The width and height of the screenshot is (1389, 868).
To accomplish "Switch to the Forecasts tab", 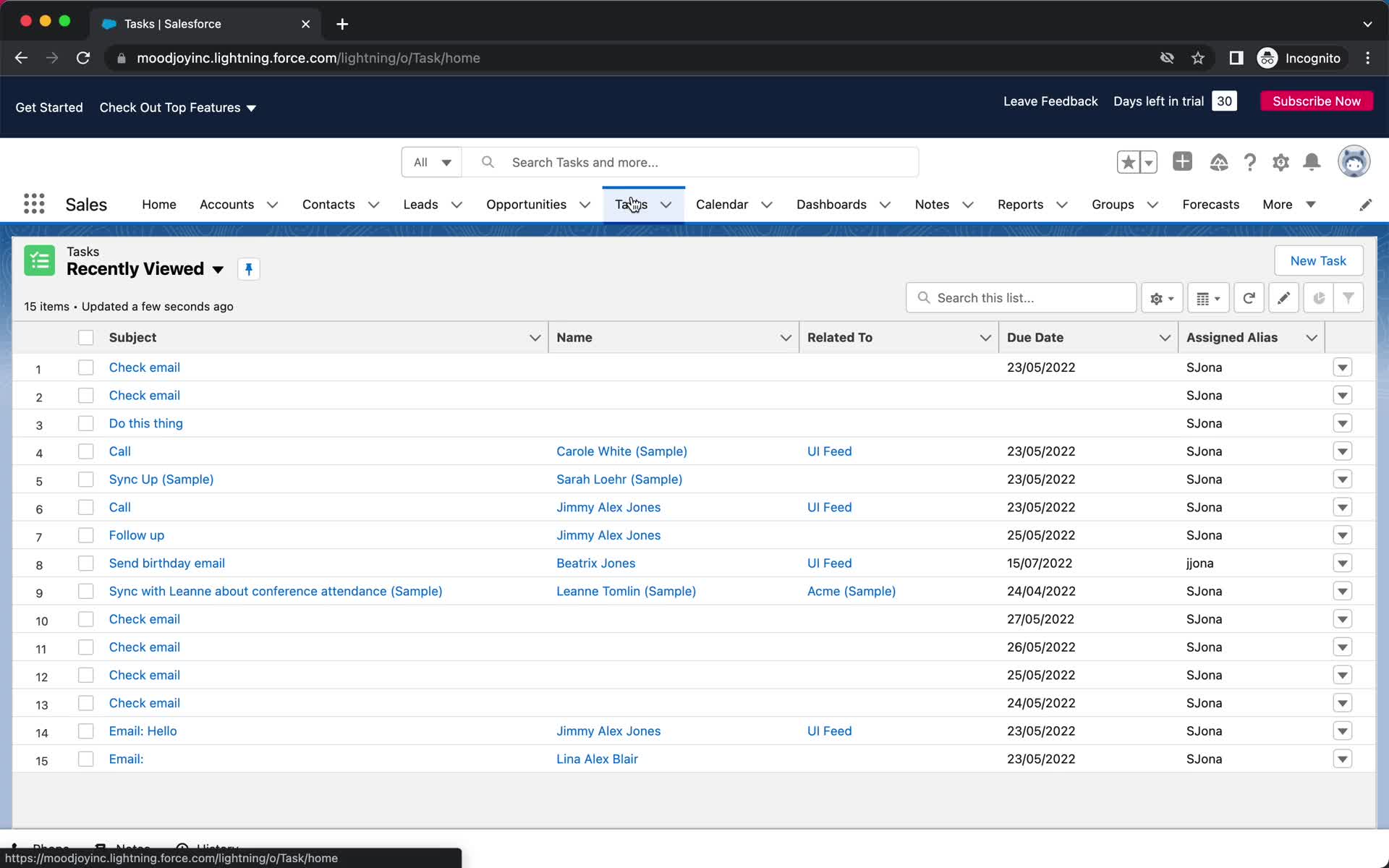I will pyautogui.click(x=1210, y=205).
